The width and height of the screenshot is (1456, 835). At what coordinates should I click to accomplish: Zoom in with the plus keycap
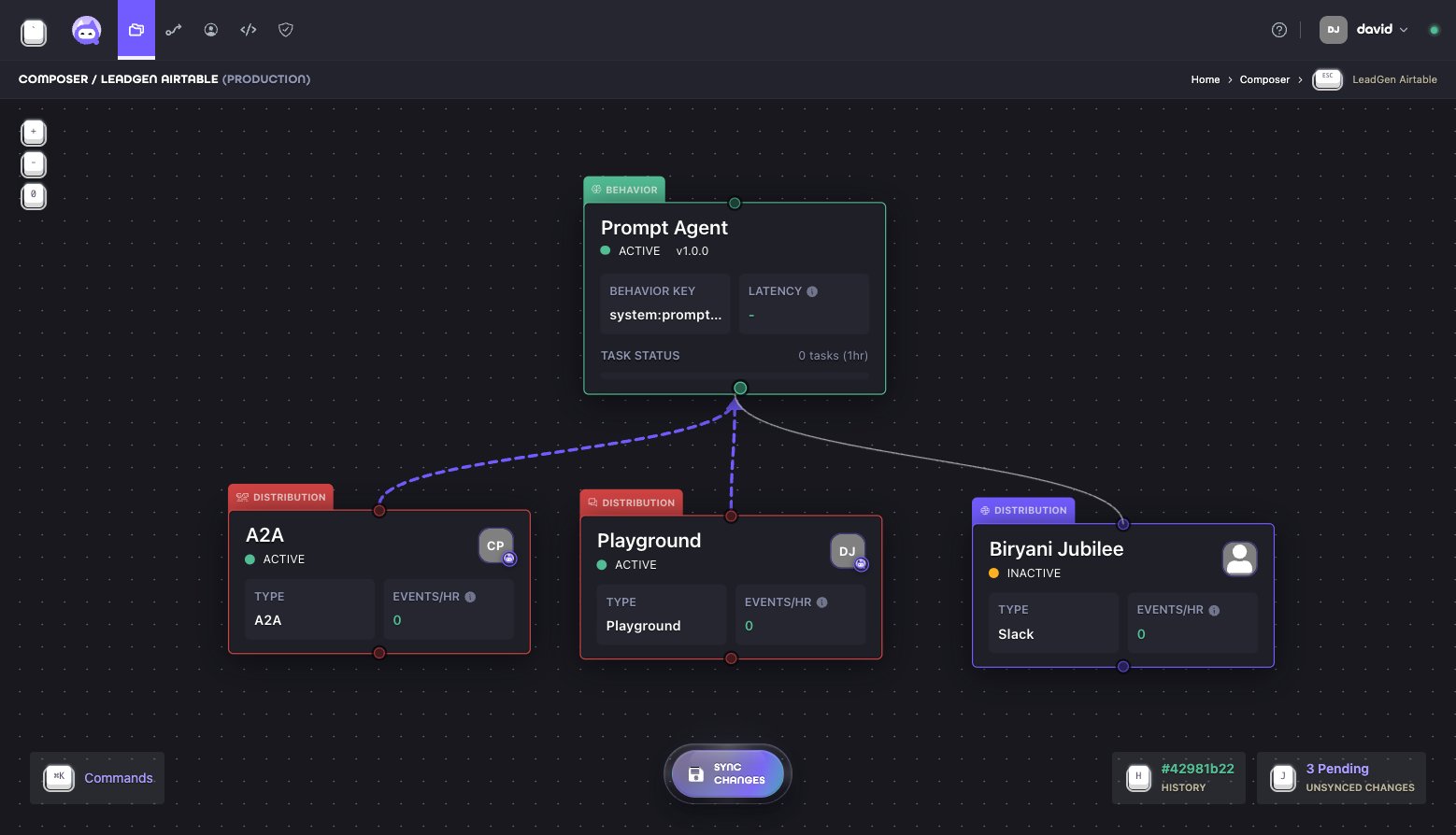(x=34, y=133)
